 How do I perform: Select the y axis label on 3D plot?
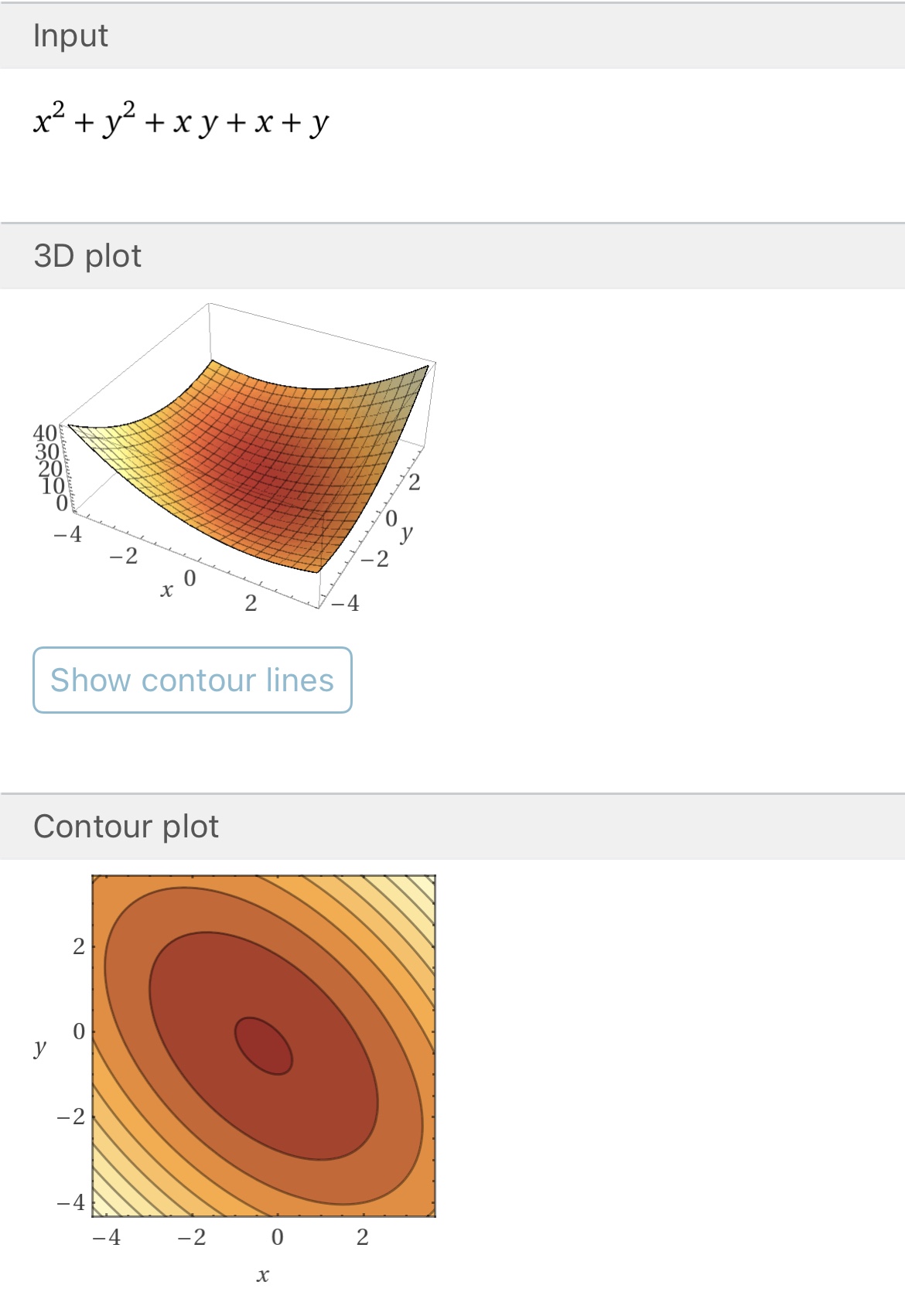tap(407, 532)
